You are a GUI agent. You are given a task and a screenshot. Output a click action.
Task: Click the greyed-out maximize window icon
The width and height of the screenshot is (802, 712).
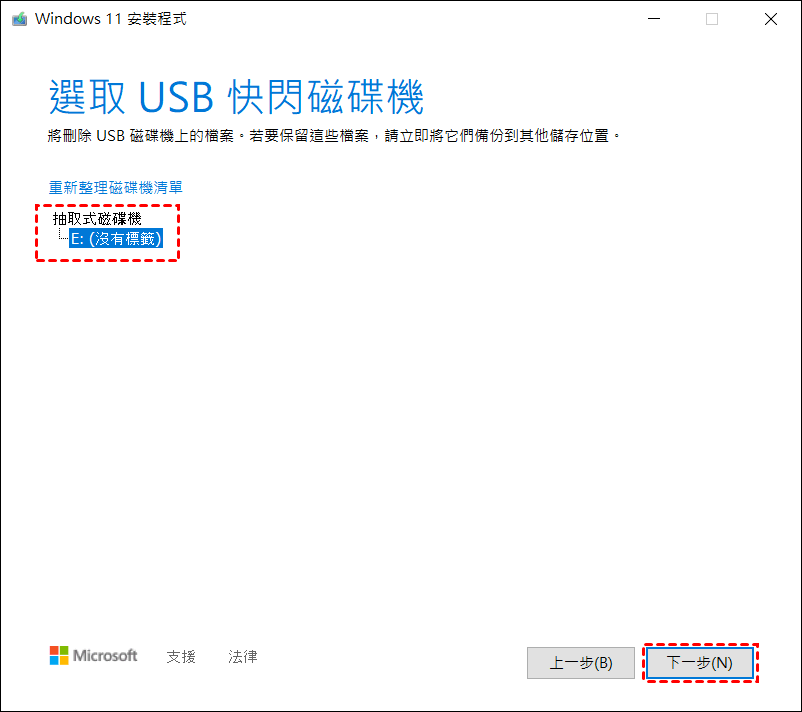click(711, 19)
